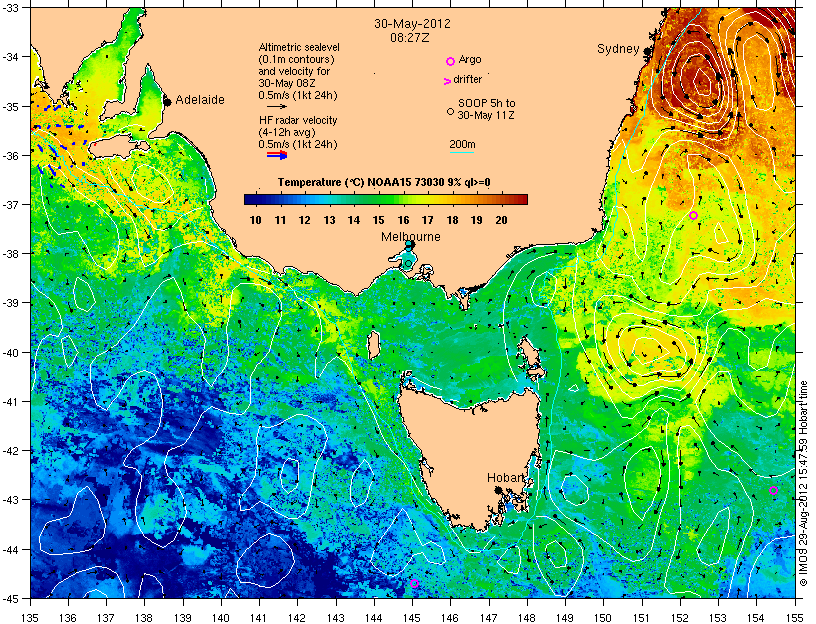Click the longitude axis label "138"
Image resolution: width=816 pixels, height=624 pixels.
click(145, 618)
